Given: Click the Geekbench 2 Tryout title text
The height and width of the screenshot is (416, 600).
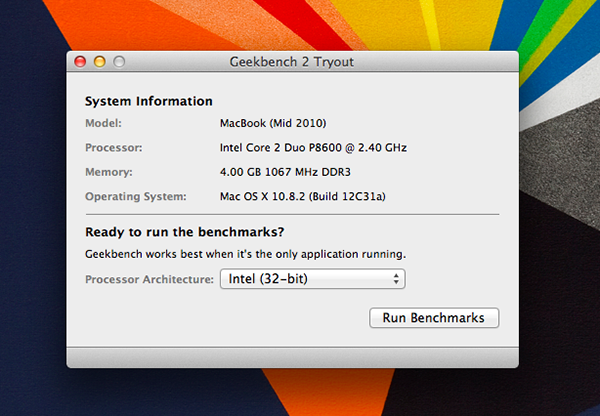Looking at the screenshot, I should 292,62.
